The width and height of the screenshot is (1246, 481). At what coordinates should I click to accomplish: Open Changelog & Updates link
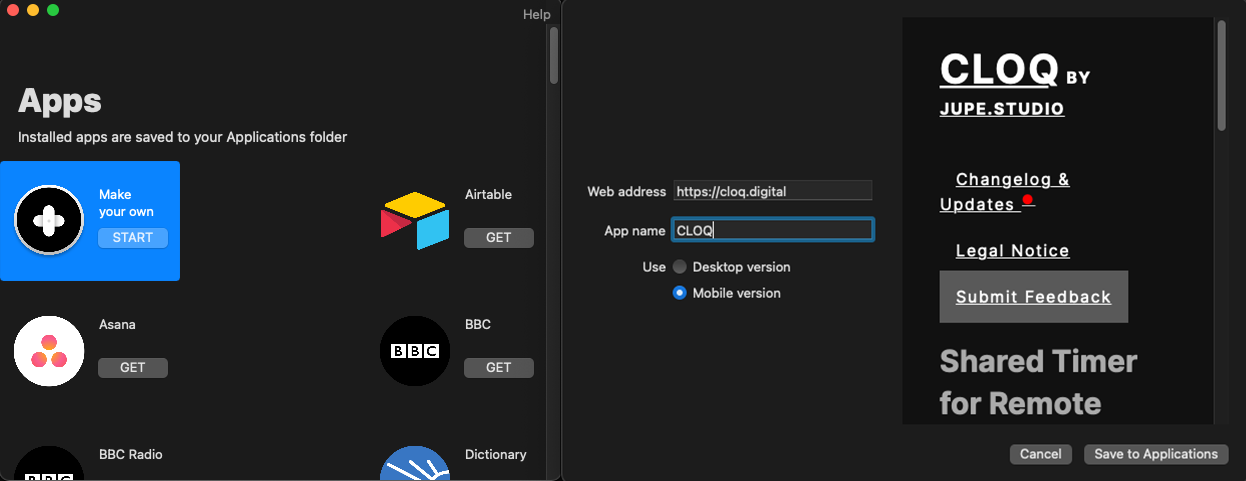click(1005, 192)
